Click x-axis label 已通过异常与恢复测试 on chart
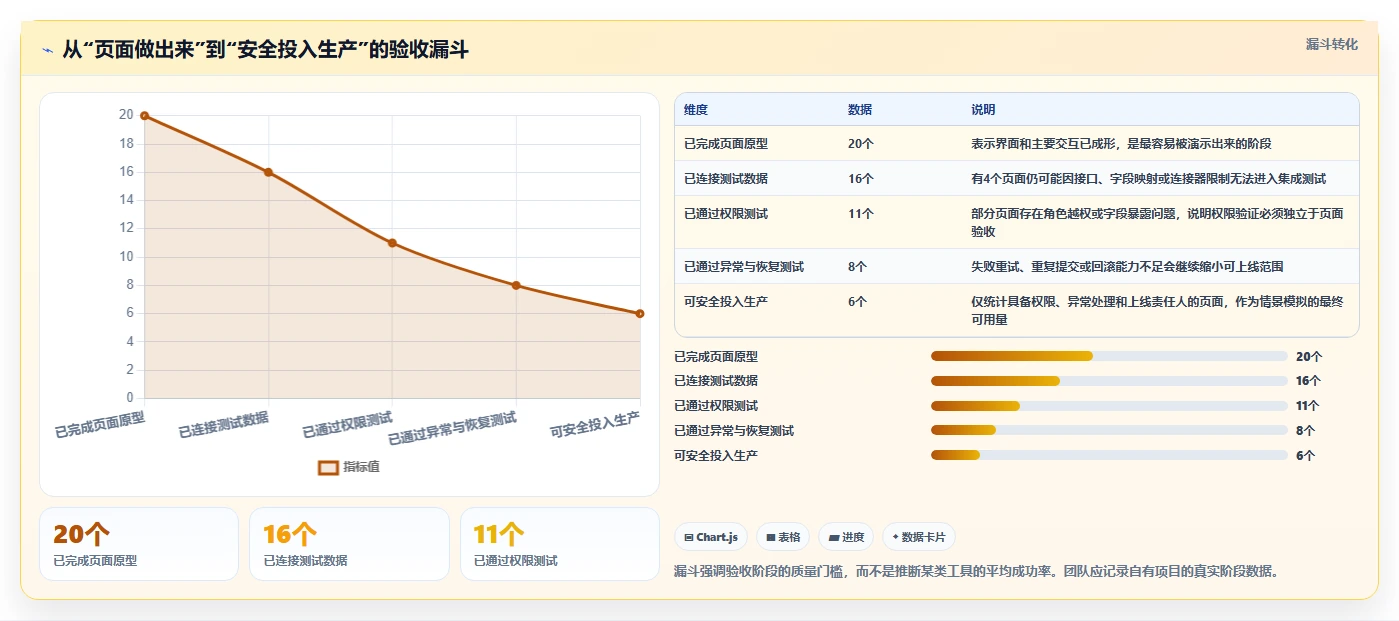1399x621 pixels. pyautogui.click(x=453, y=429)
